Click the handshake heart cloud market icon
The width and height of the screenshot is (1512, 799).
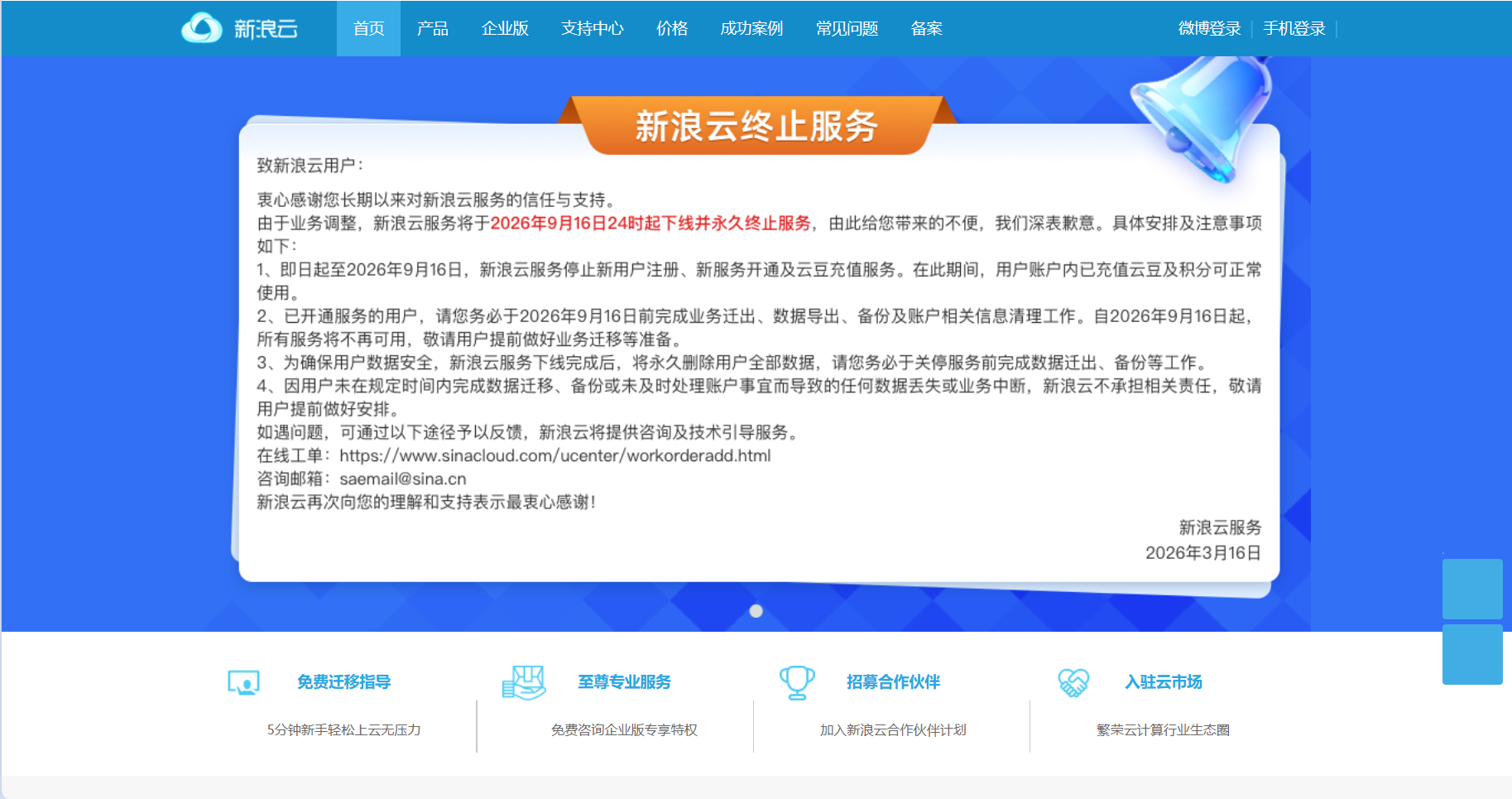point(1073,682)
